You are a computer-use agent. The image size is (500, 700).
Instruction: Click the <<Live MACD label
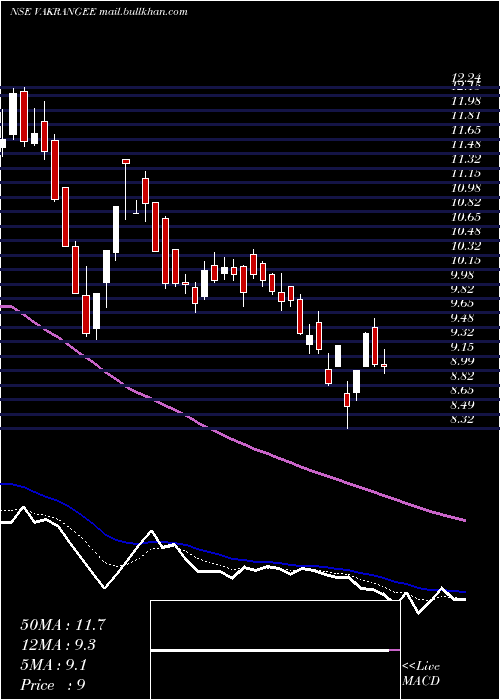[421, 674]
